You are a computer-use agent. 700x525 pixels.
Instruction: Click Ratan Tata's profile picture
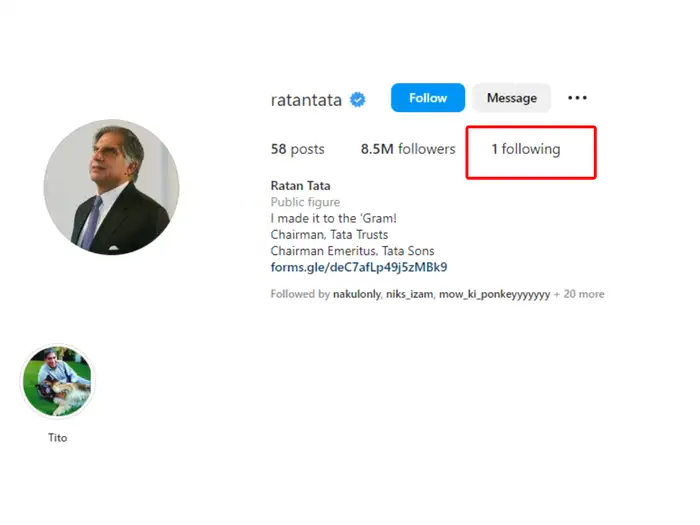tap(111, 189)
